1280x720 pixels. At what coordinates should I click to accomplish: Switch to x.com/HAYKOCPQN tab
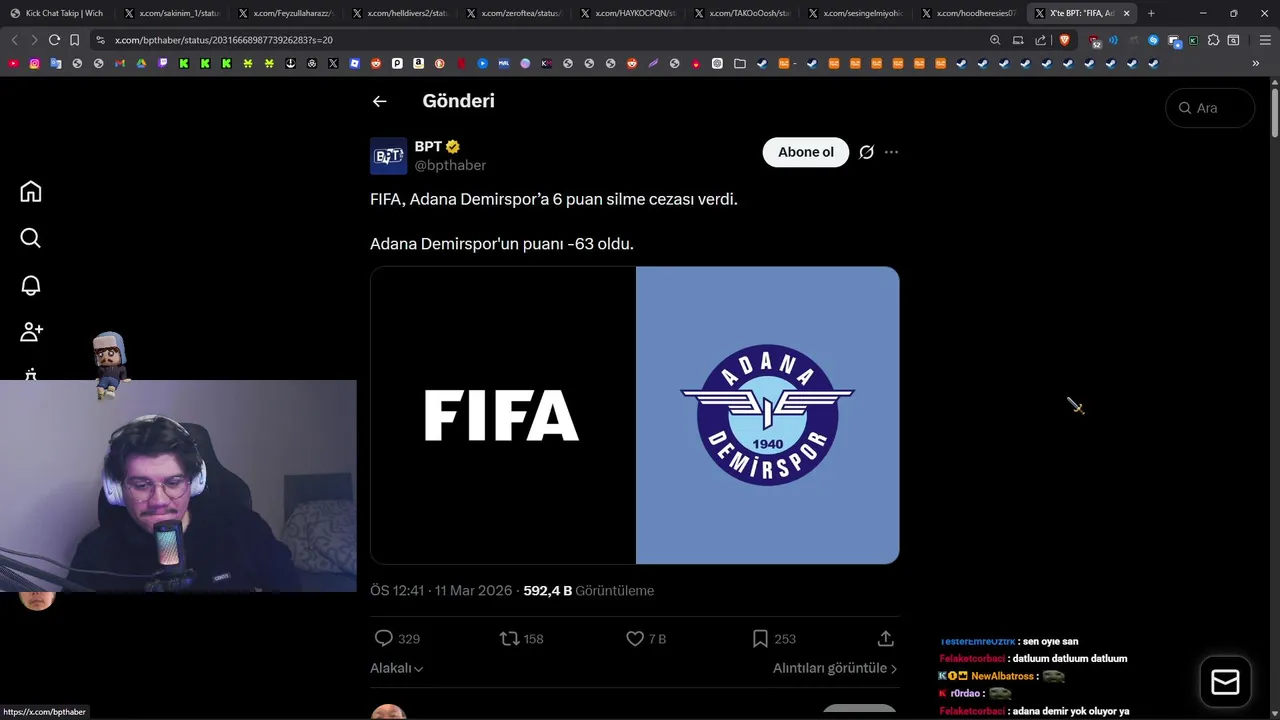628,13
